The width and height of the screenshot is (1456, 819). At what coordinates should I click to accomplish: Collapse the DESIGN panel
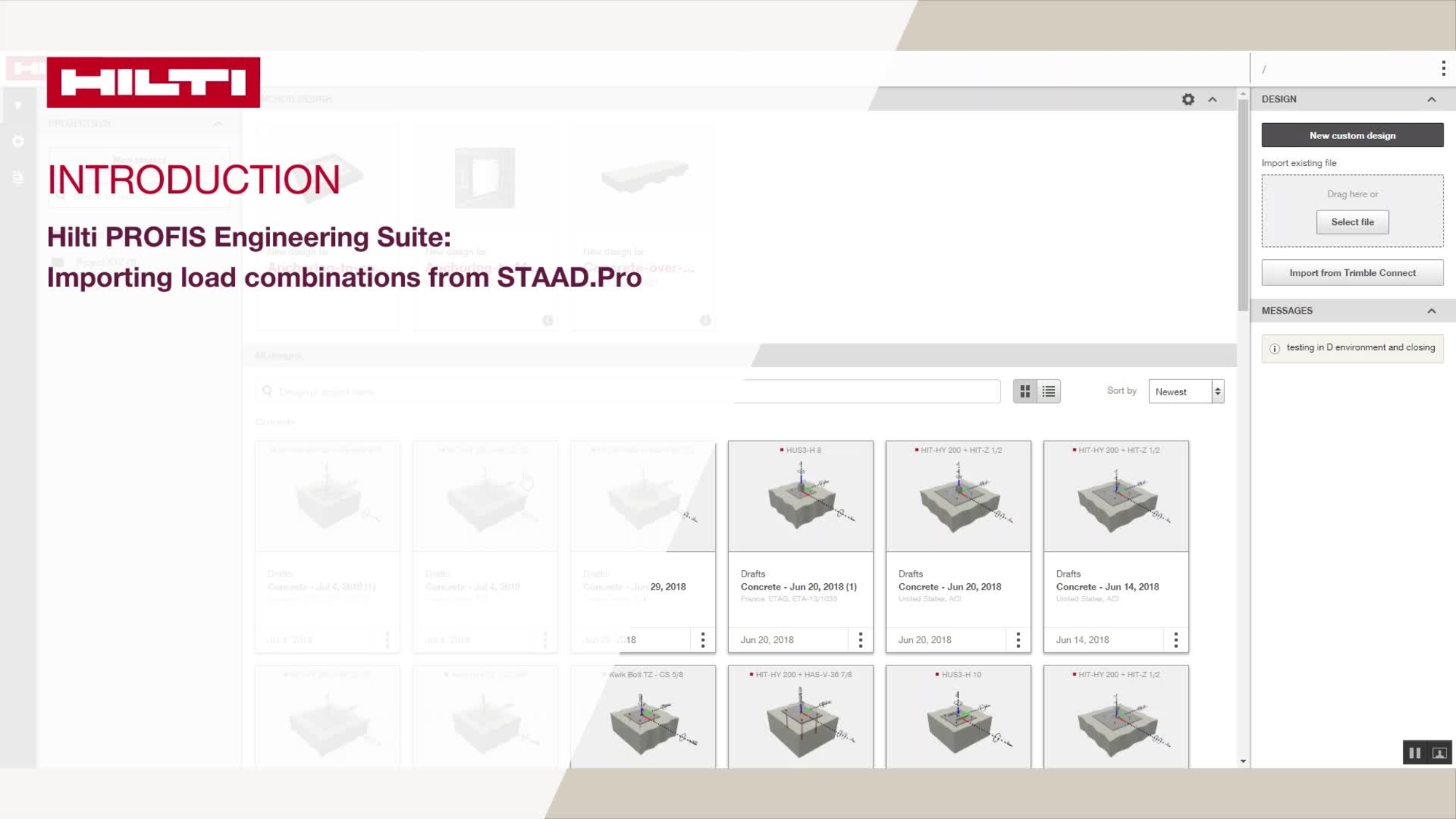pyautogui.click(x=1432, y=98)
